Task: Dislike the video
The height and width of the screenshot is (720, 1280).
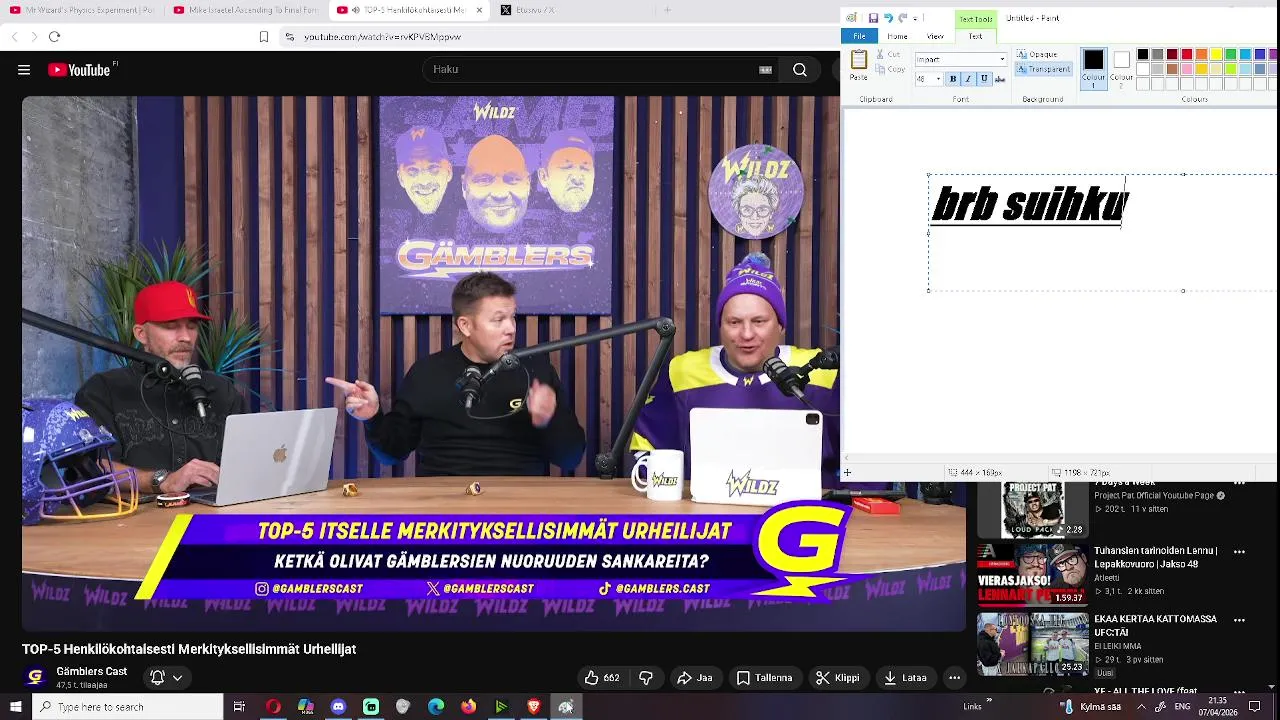Action: coord(646,678)
